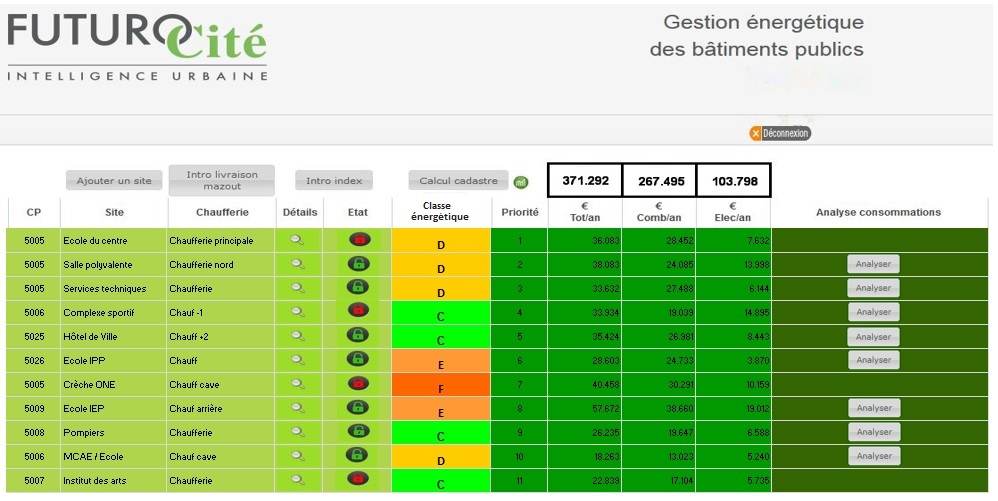Image resolution: width=998 pixels, height=501 pixels.
Task: Open details magnifier for Ecole IPP
Action: point(297,360)
